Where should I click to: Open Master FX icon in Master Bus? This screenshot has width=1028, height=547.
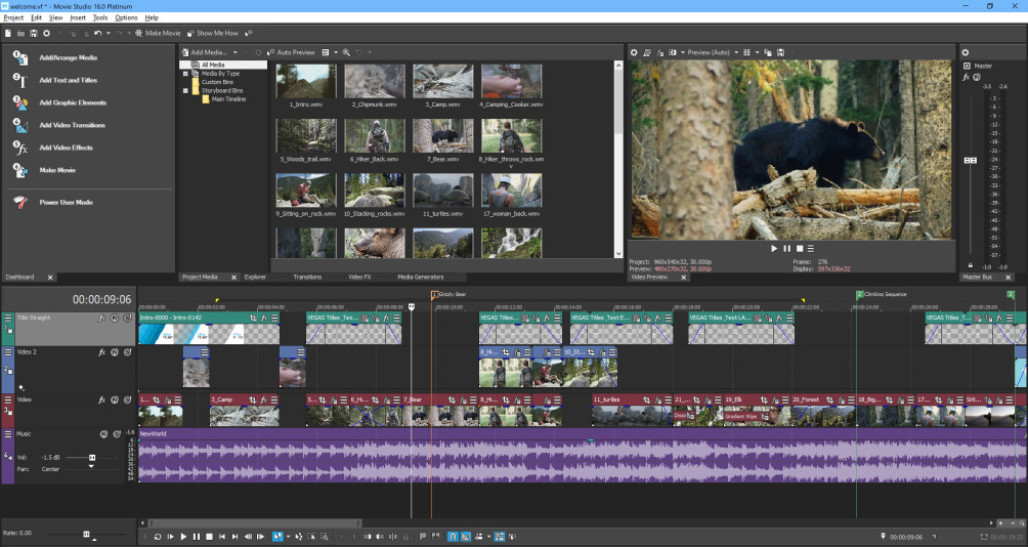[966, 77]
